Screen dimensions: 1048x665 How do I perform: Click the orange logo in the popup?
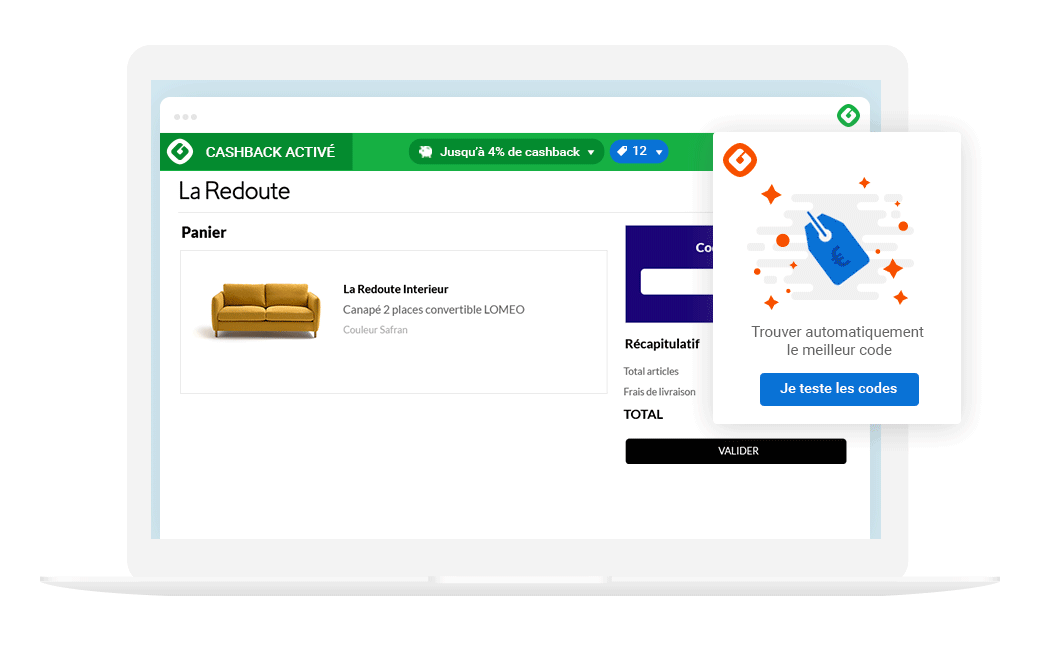pyautogui.click(x=740, y=160)
